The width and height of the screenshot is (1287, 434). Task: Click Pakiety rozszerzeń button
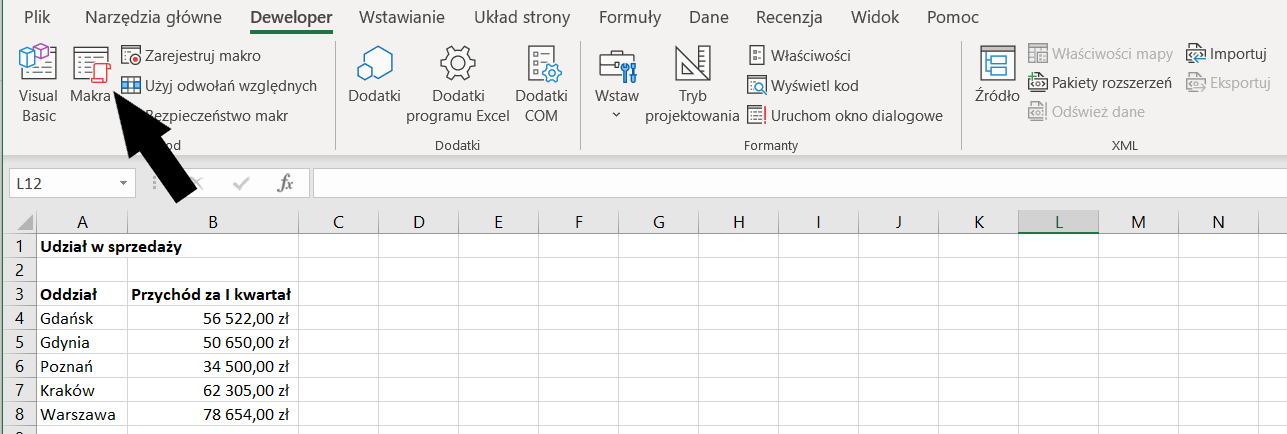click(1100, 83)
